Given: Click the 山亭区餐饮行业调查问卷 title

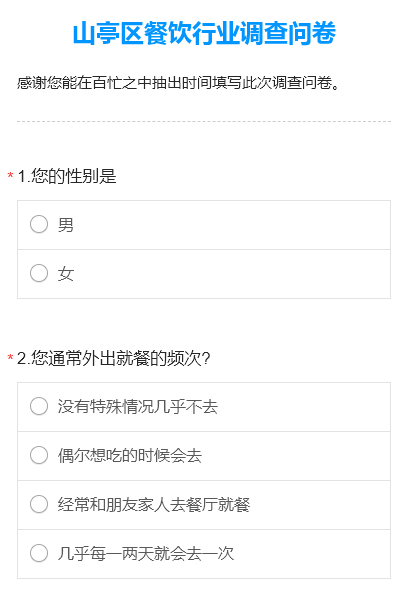Looking at the screenshot, I should [204, 33].
